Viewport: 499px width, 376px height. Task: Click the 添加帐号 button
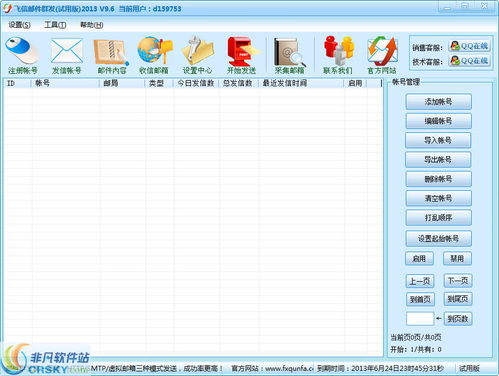(438, 102)
